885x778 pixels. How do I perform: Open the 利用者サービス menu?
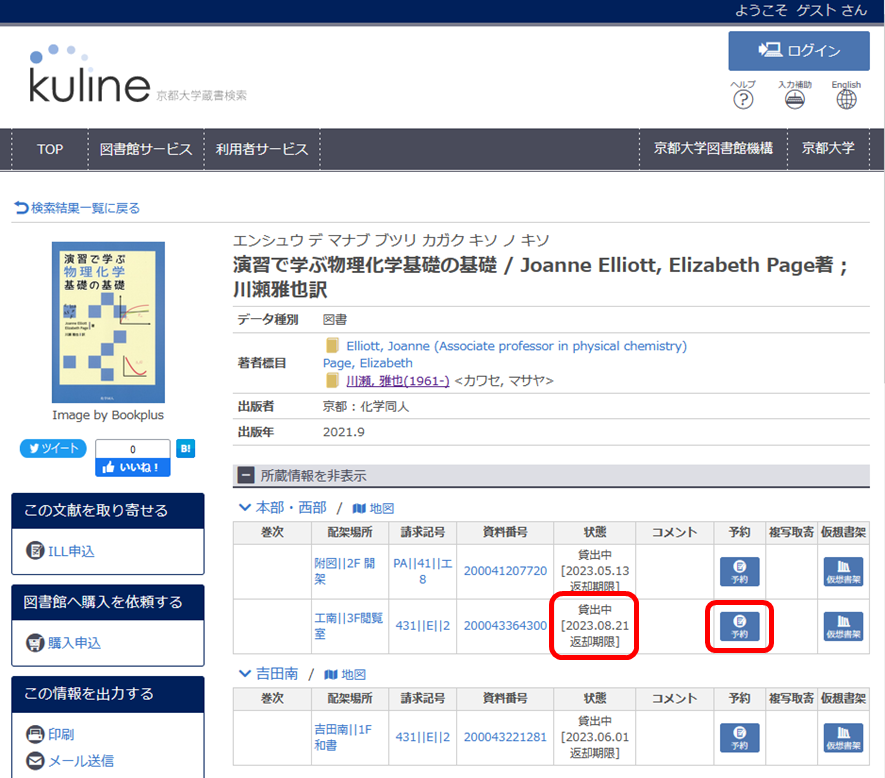(262, 149)
